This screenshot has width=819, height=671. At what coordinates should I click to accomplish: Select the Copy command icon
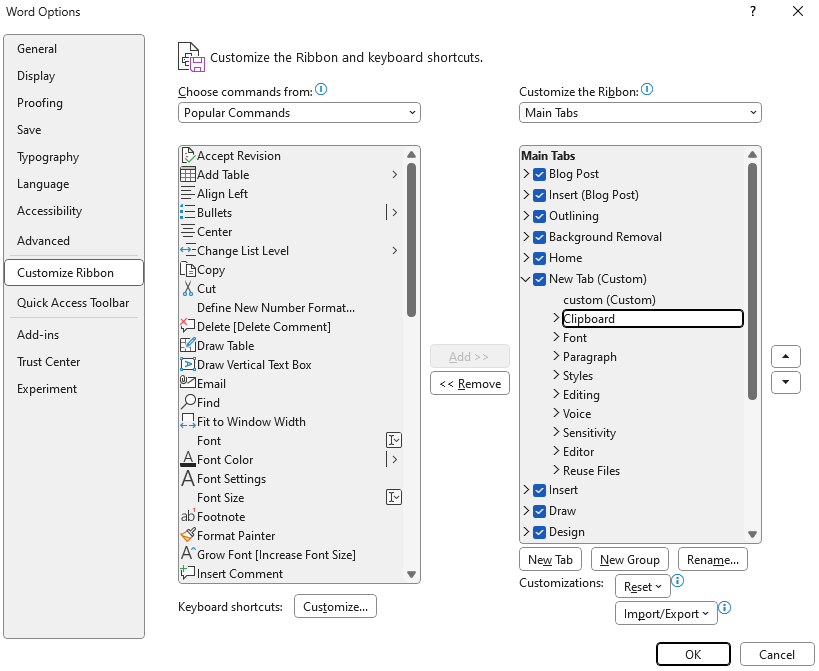click(188, 269)
